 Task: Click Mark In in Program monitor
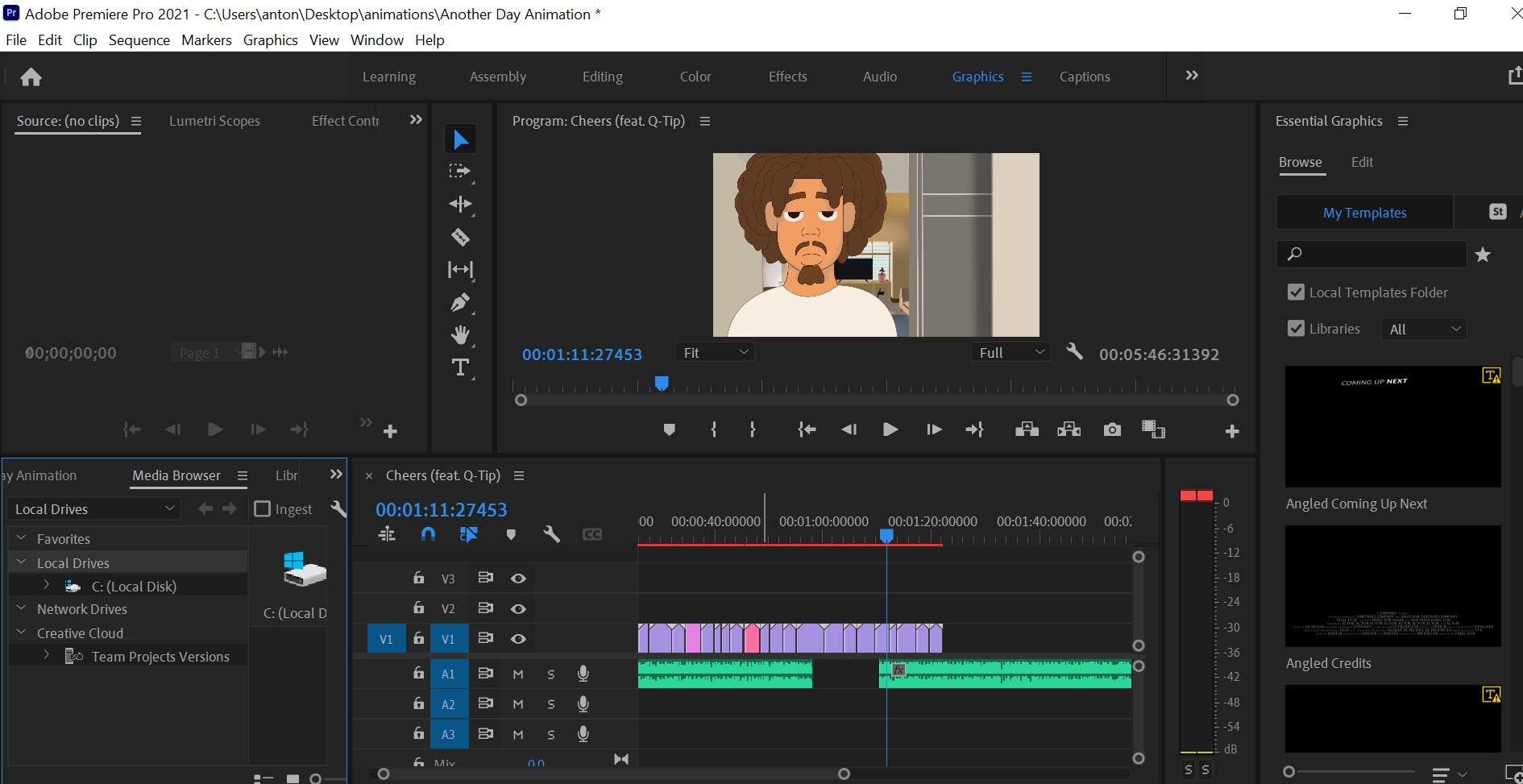click(x=714, y=429)
